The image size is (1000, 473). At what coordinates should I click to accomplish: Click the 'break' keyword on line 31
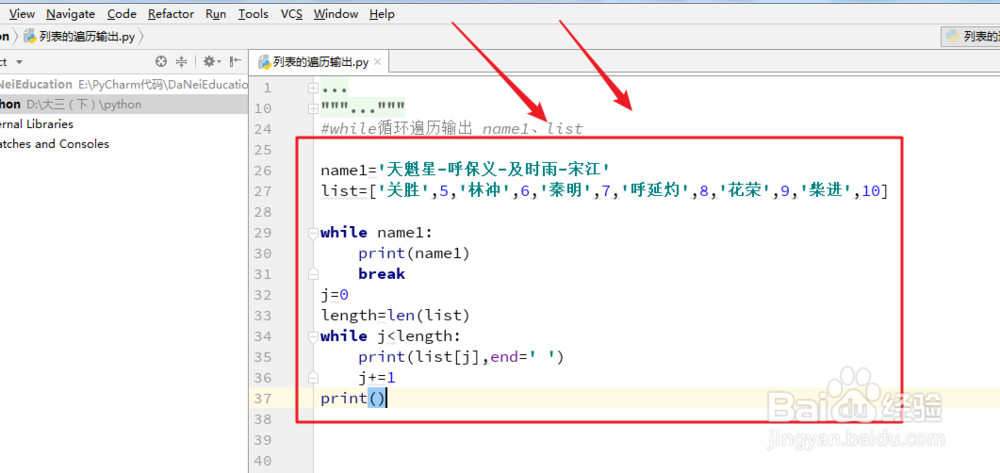click(x=381, y=274)
